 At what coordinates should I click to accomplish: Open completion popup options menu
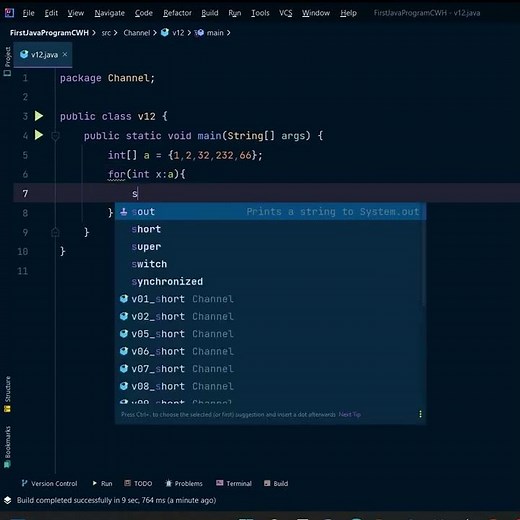click(x=420, y=414)
